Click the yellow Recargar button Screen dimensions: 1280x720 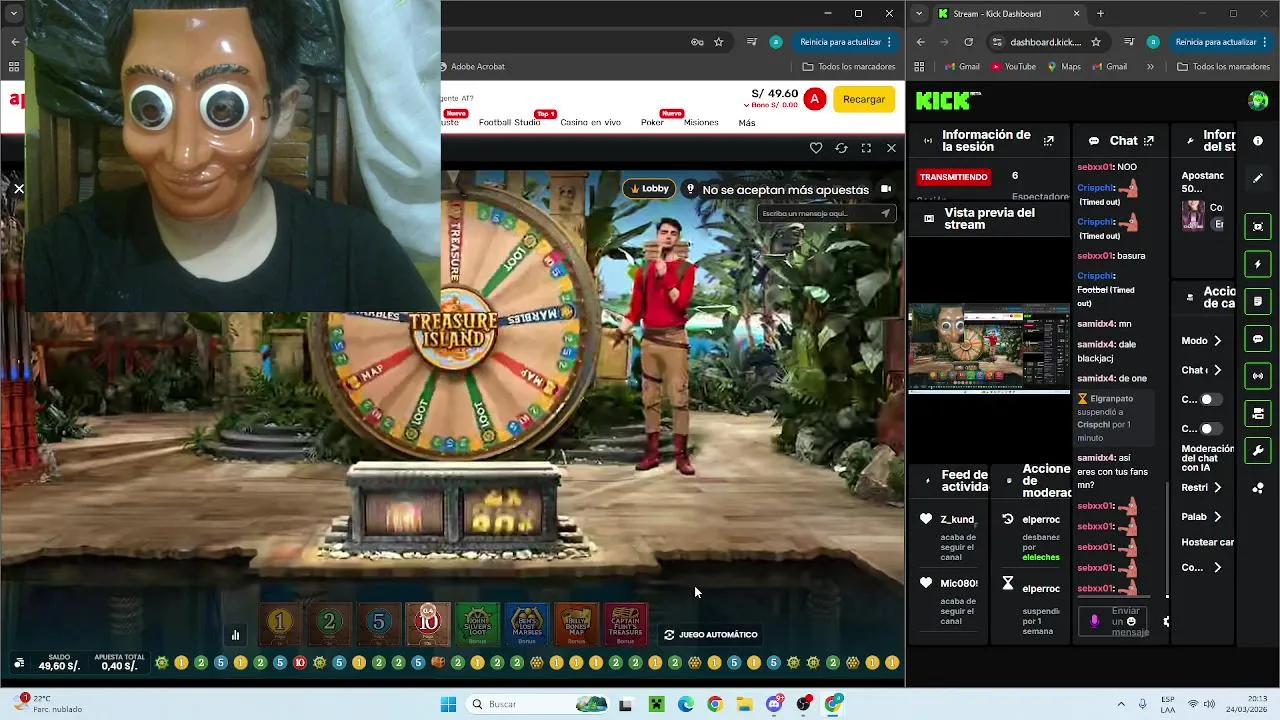(x=864, y=99)
